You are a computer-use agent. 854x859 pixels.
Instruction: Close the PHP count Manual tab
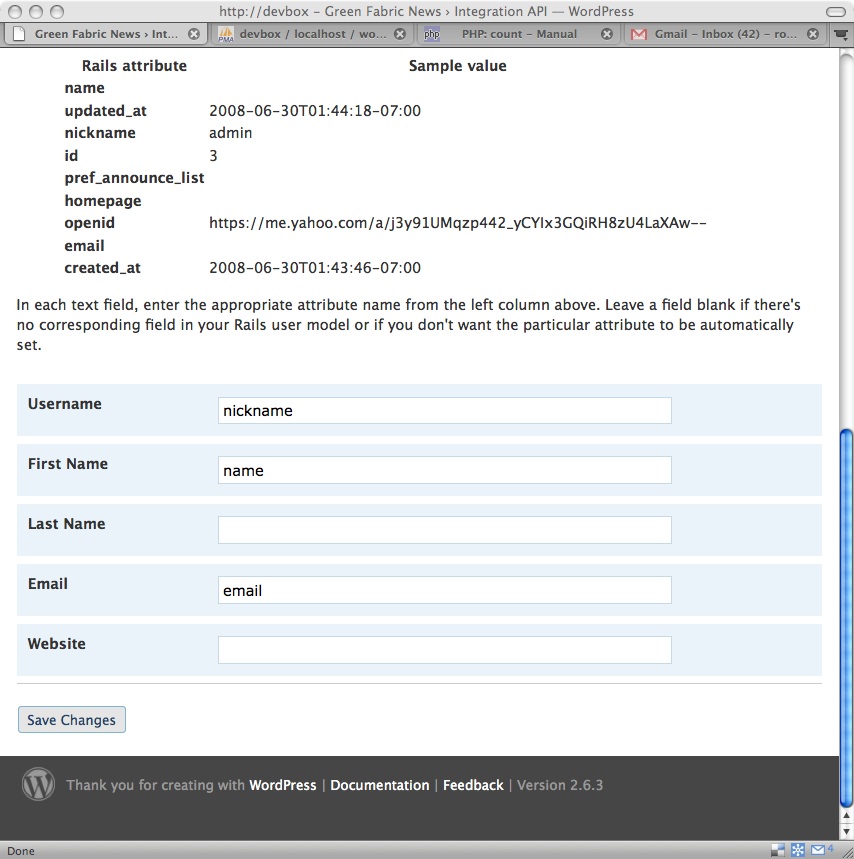[607, 34]
